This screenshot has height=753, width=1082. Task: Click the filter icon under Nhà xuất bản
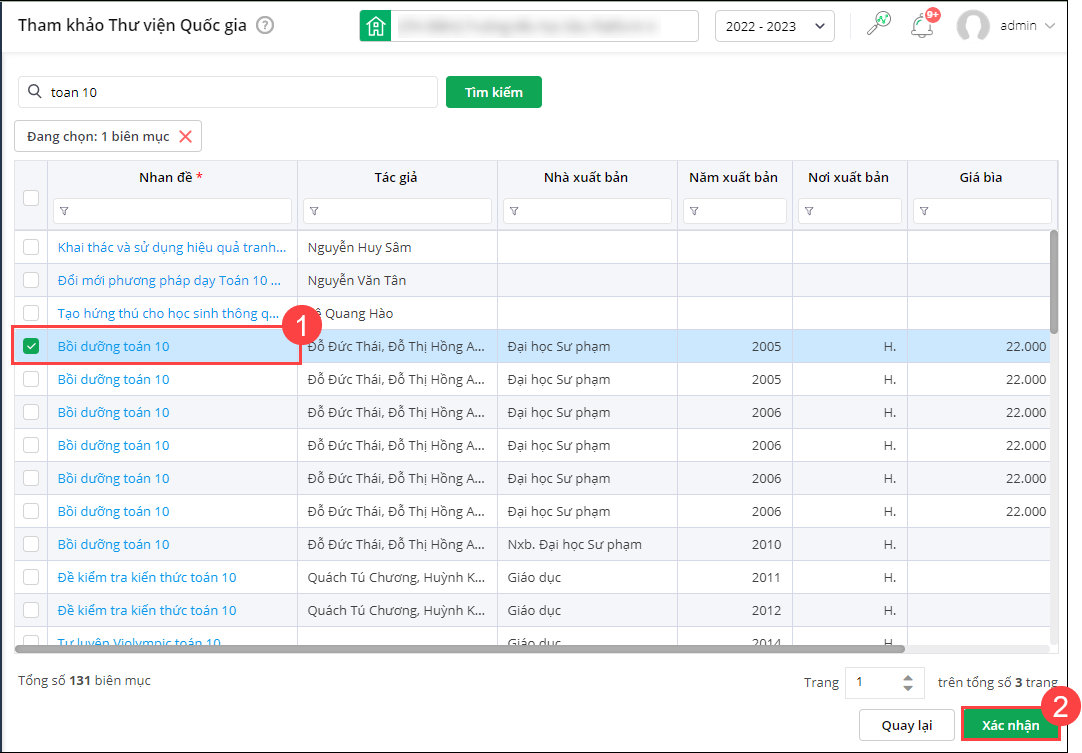point(514,211)
